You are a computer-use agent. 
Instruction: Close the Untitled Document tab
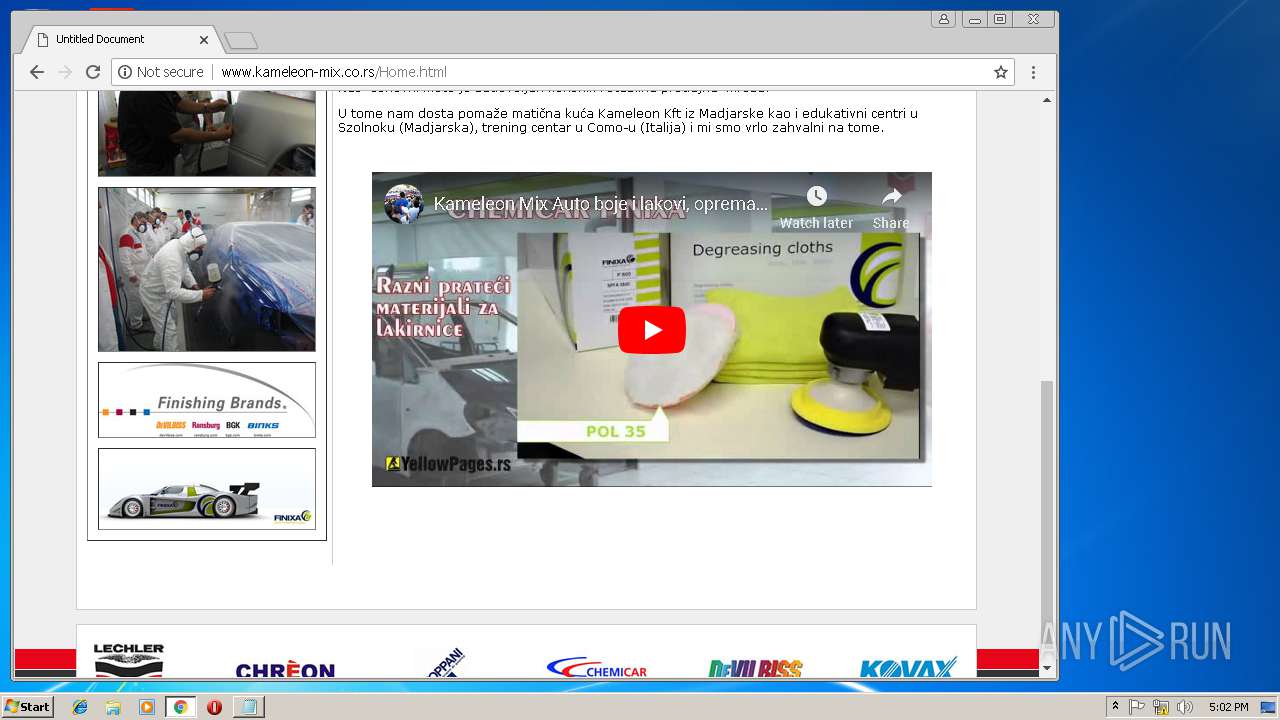(x=204, y=40)
